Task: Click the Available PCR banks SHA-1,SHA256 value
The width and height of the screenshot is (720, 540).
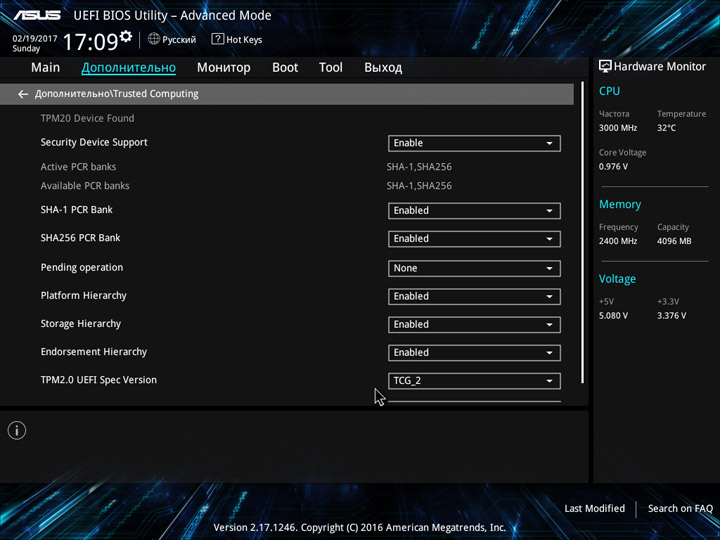Action: pyautogui.click(x=419, y=186)
